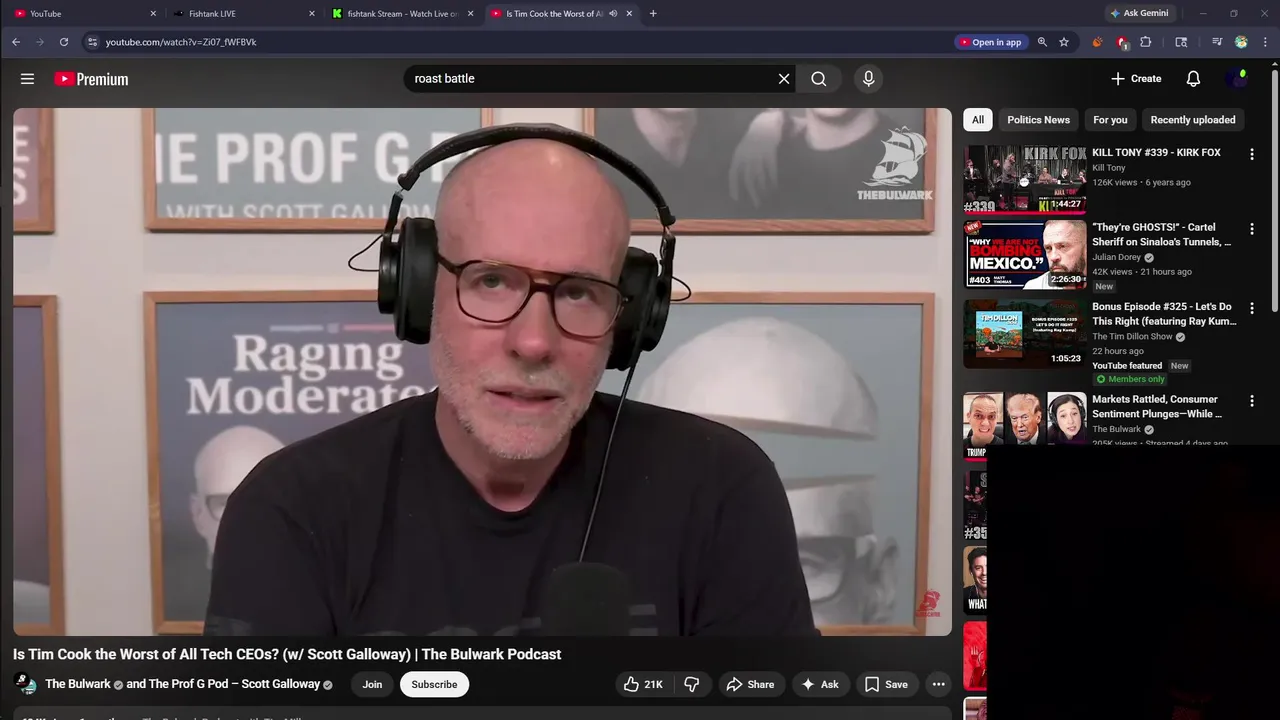Dislike the video with thumbs down
The width and height of the screenshot is (1280, 720).
[691, 684]
